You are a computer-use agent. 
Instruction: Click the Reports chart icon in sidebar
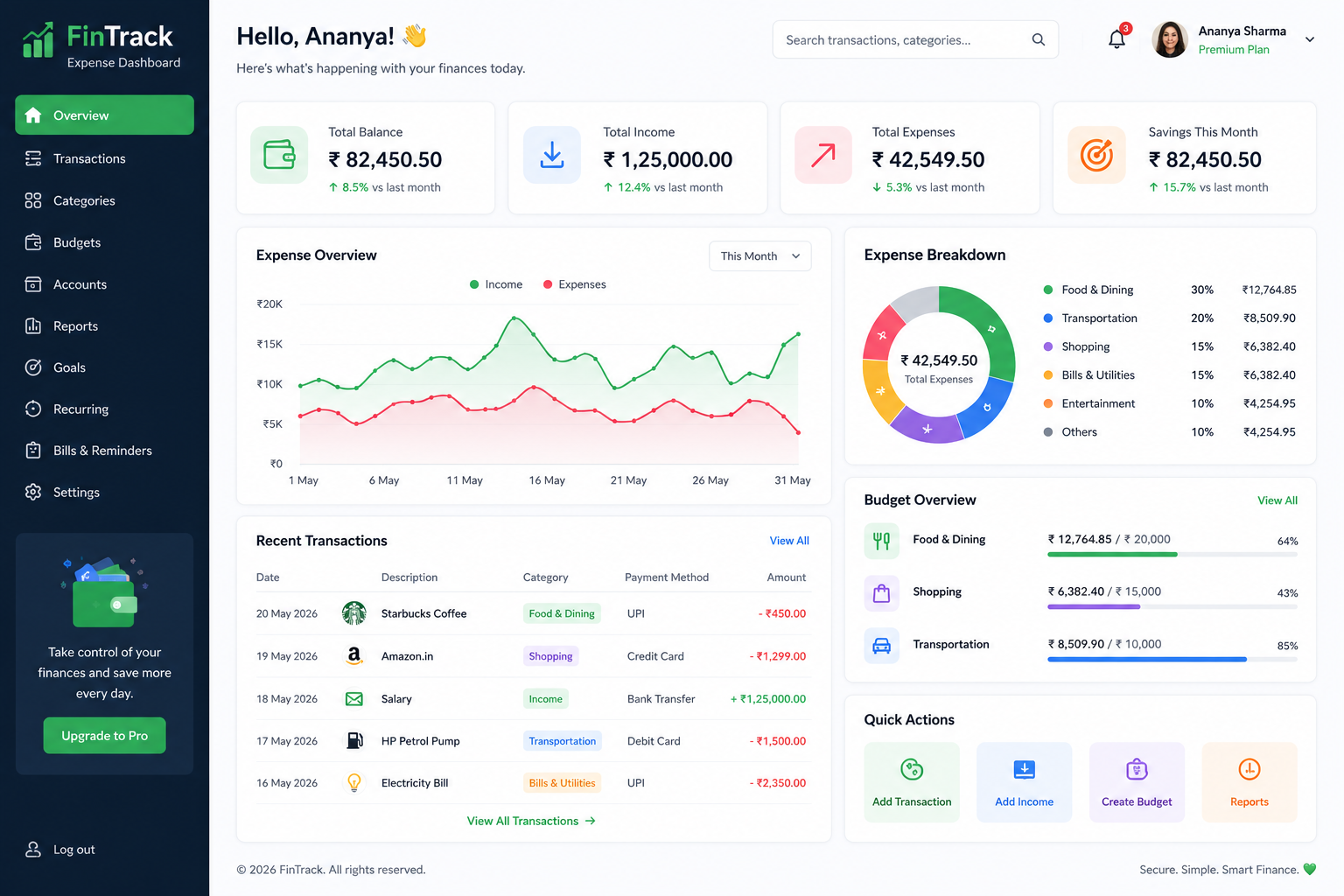(x=33, y=325)
